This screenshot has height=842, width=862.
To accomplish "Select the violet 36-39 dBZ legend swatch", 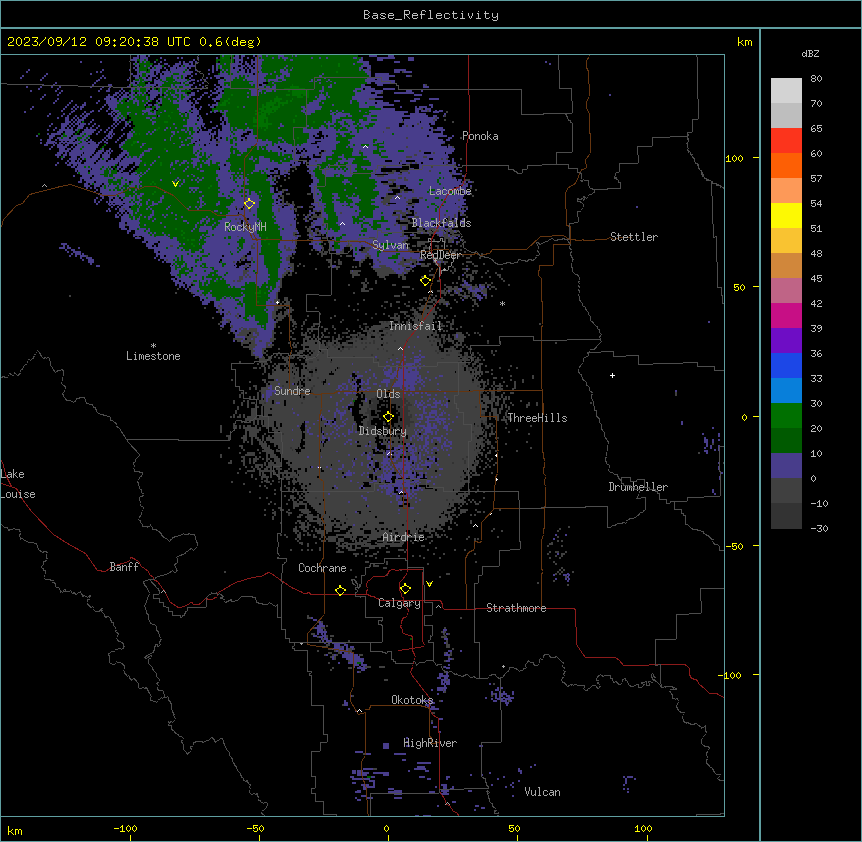I will point(786,341).
